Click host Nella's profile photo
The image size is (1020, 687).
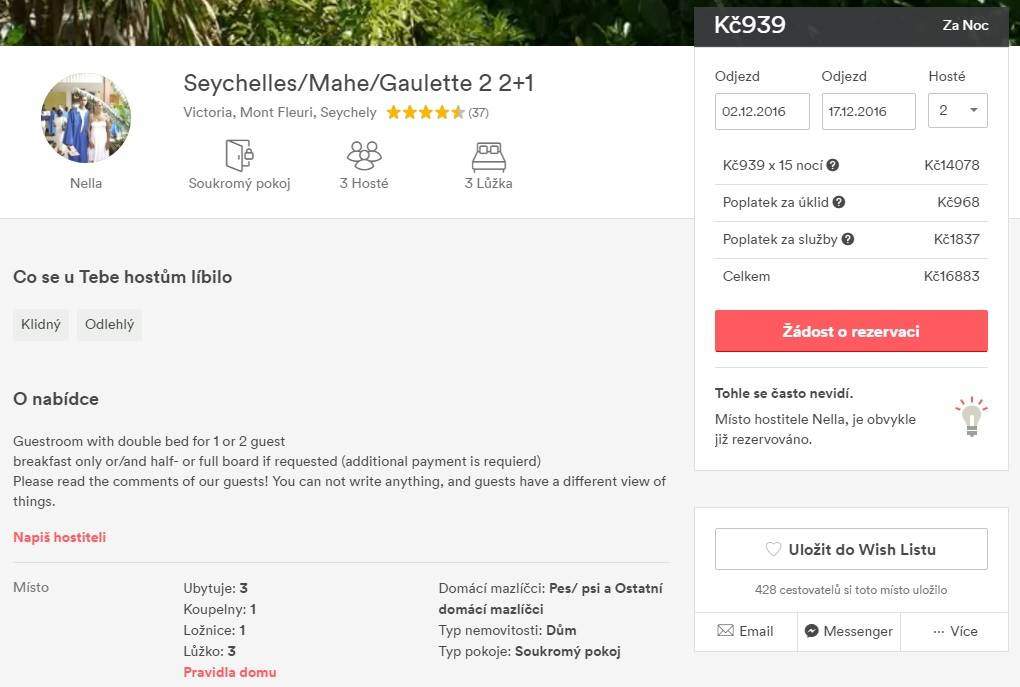coord(86,118)
